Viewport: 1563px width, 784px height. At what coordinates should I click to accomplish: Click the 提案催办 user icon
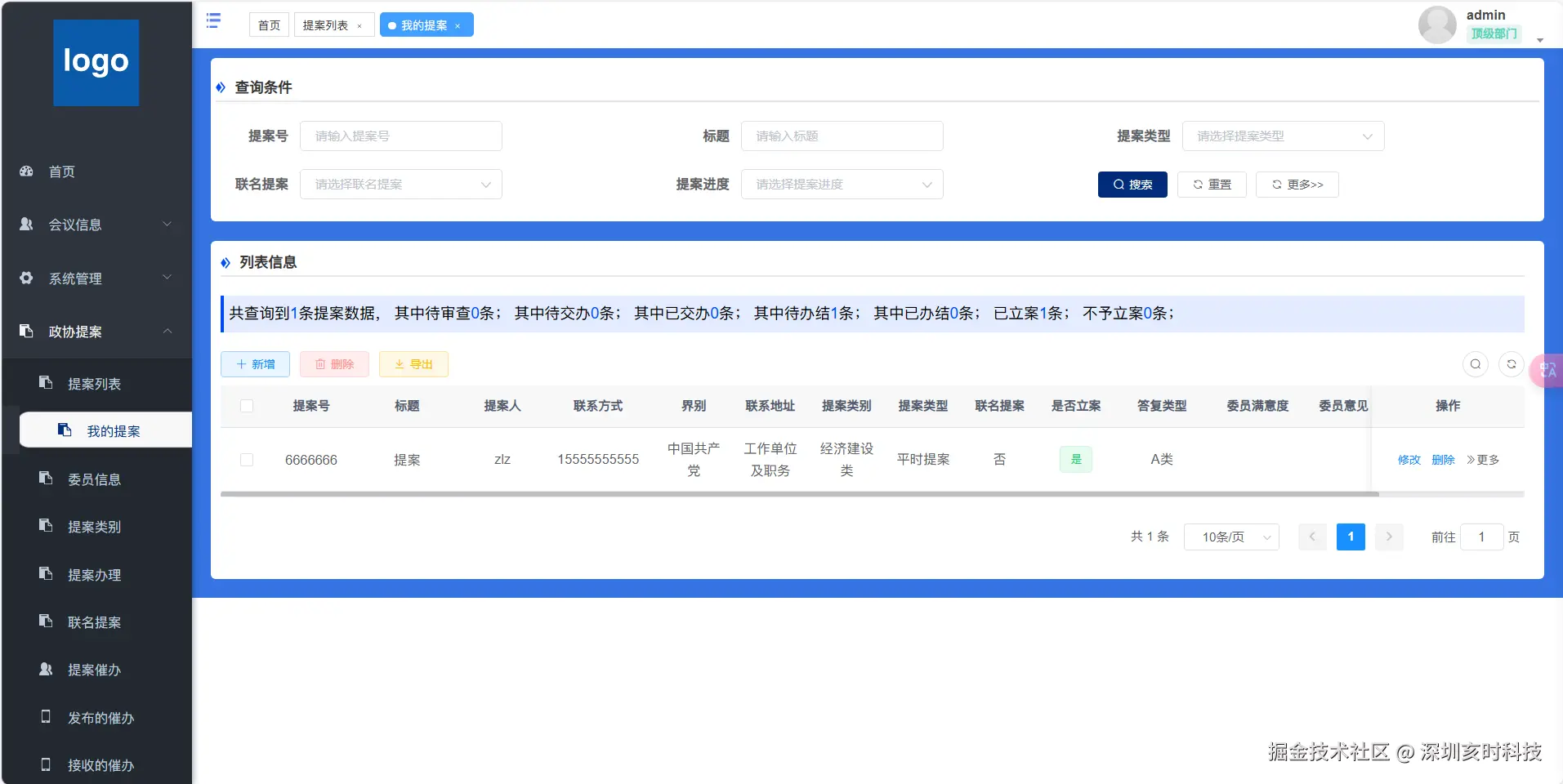point(46,670)
